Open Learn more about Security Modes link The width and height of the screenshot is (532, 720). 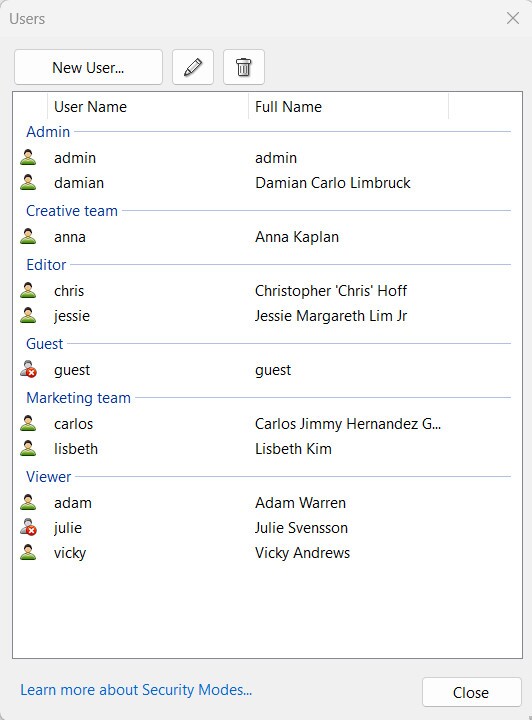coord(136,690)
